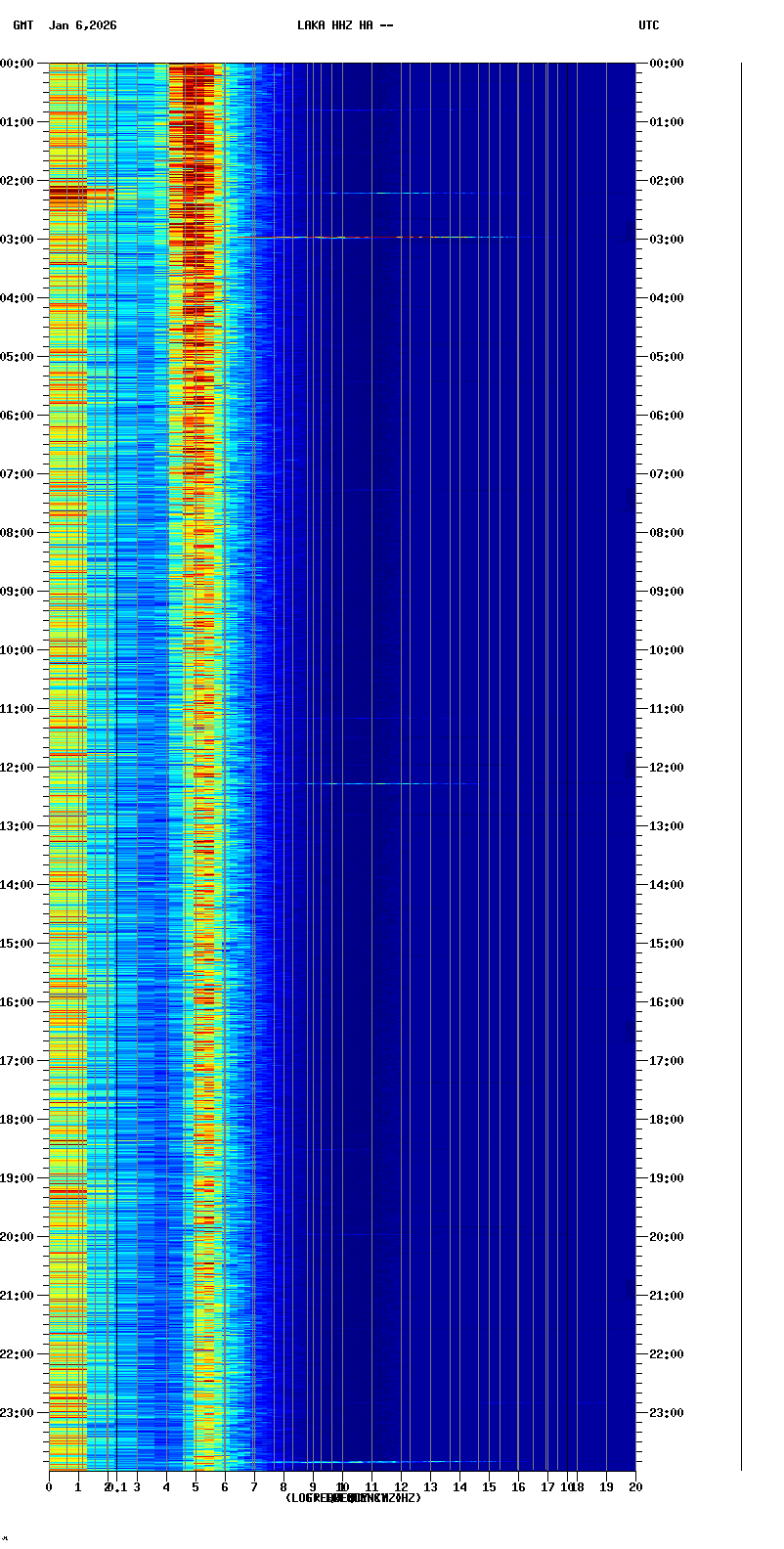Click the thin vertical bar at far right
The width and height of the screenshot is (784, 1549).
(x=741, y=763)
